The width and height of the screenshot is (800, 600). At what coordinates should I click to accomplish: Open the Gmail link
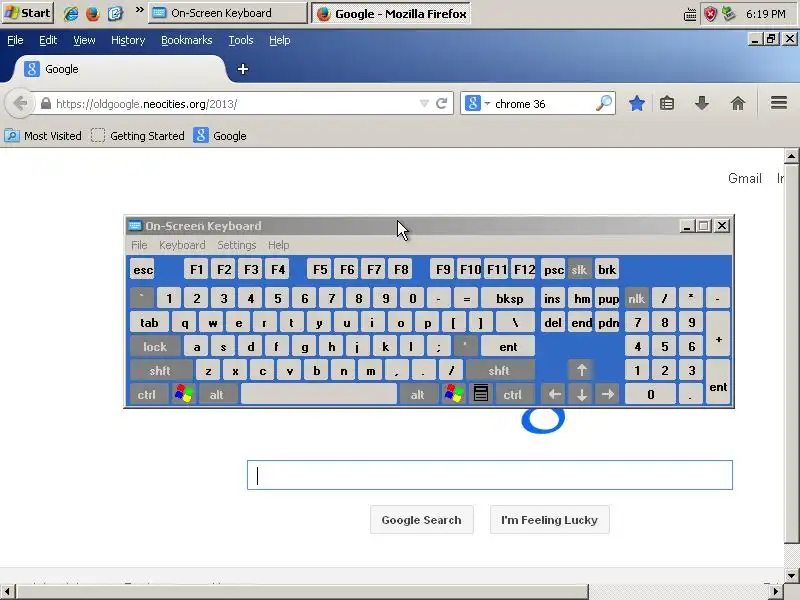[744, 178]
